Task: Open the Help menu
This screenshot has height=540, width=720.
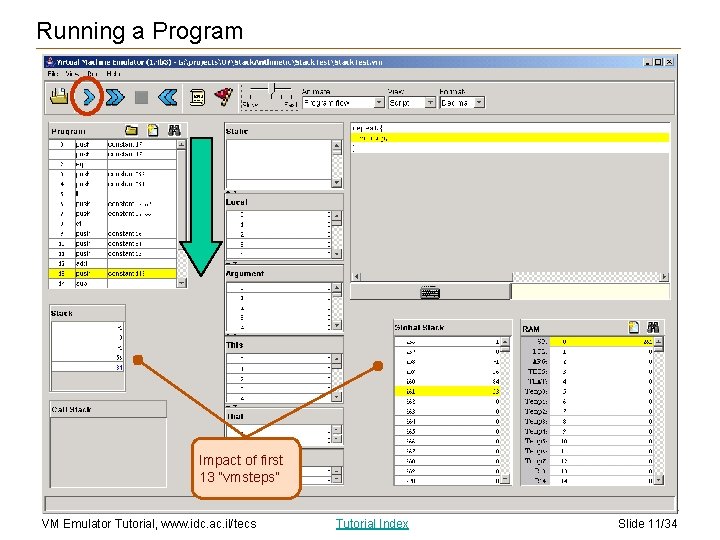Action: click(x=113, y=73)
